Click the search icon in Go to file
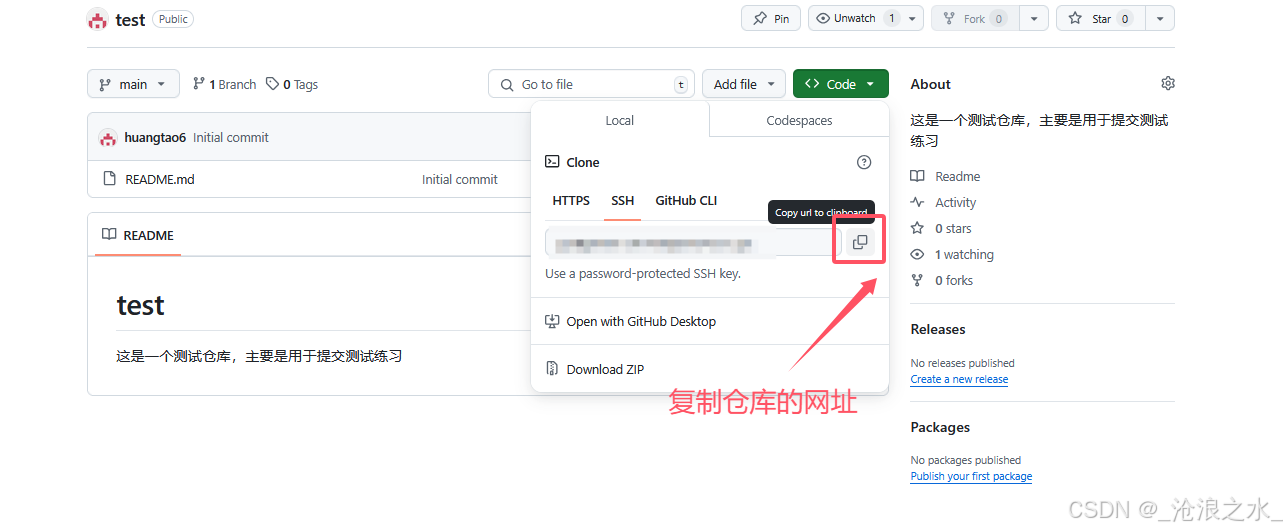 (x=506, y=85)
